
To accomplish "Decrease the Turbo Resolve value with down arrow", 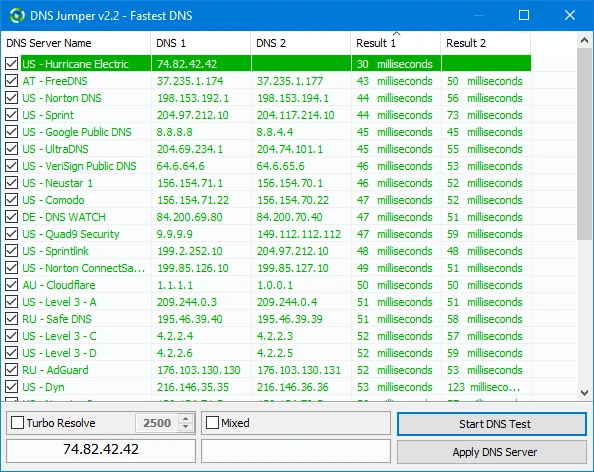I will tap(186, 427).
